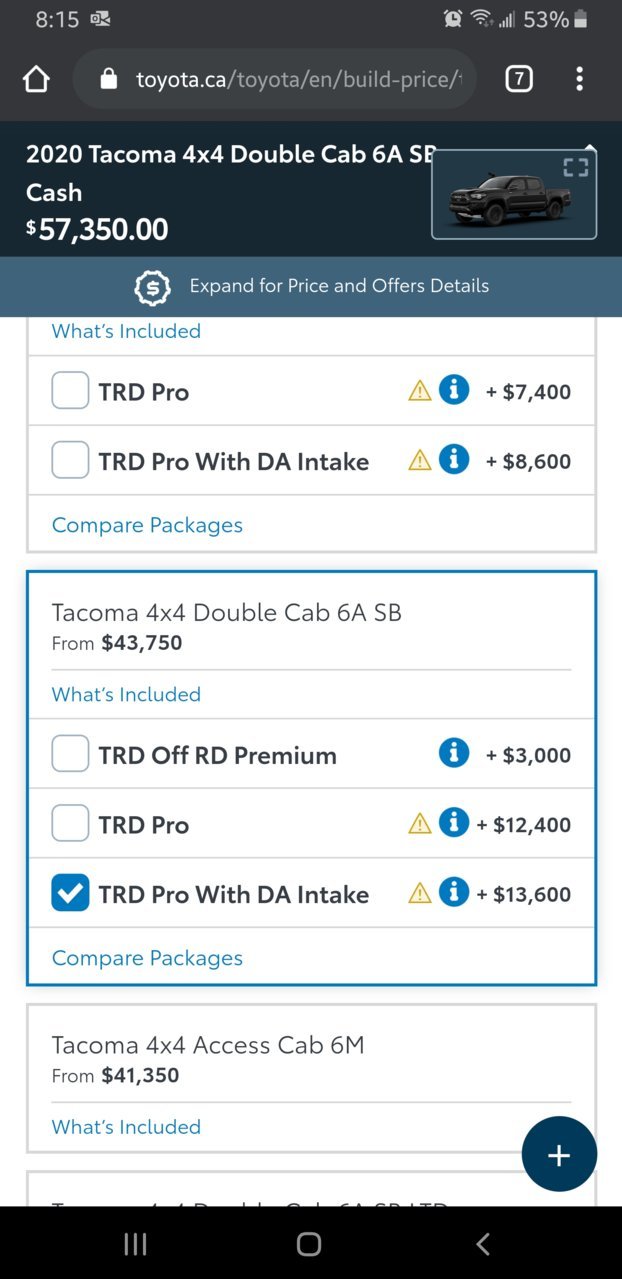Expand What's Included under Double Cab 6A SB

click(x=126, y=694)
